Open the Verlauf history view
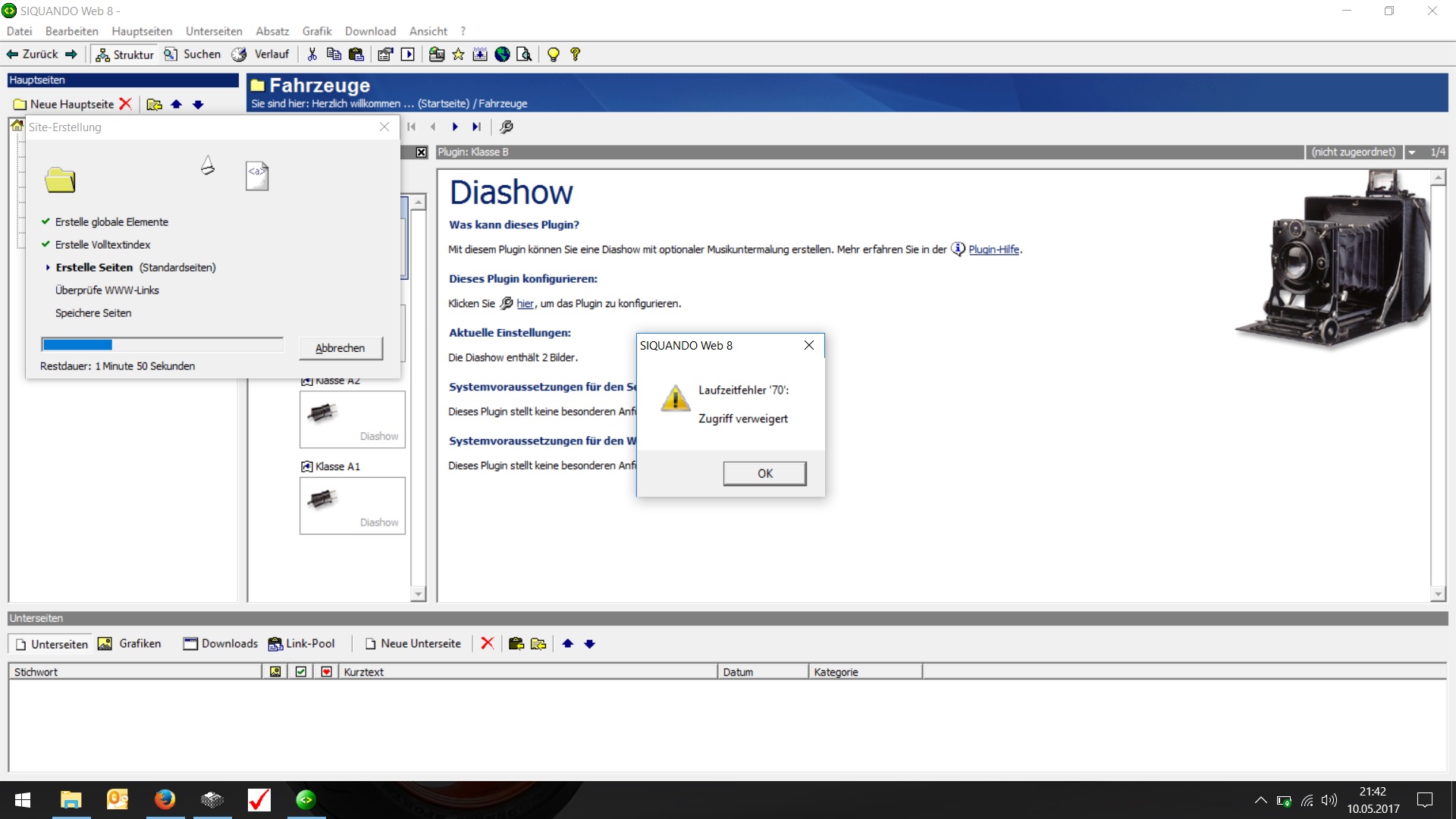This screenshot has height=819, width=1456. [261, 54]
